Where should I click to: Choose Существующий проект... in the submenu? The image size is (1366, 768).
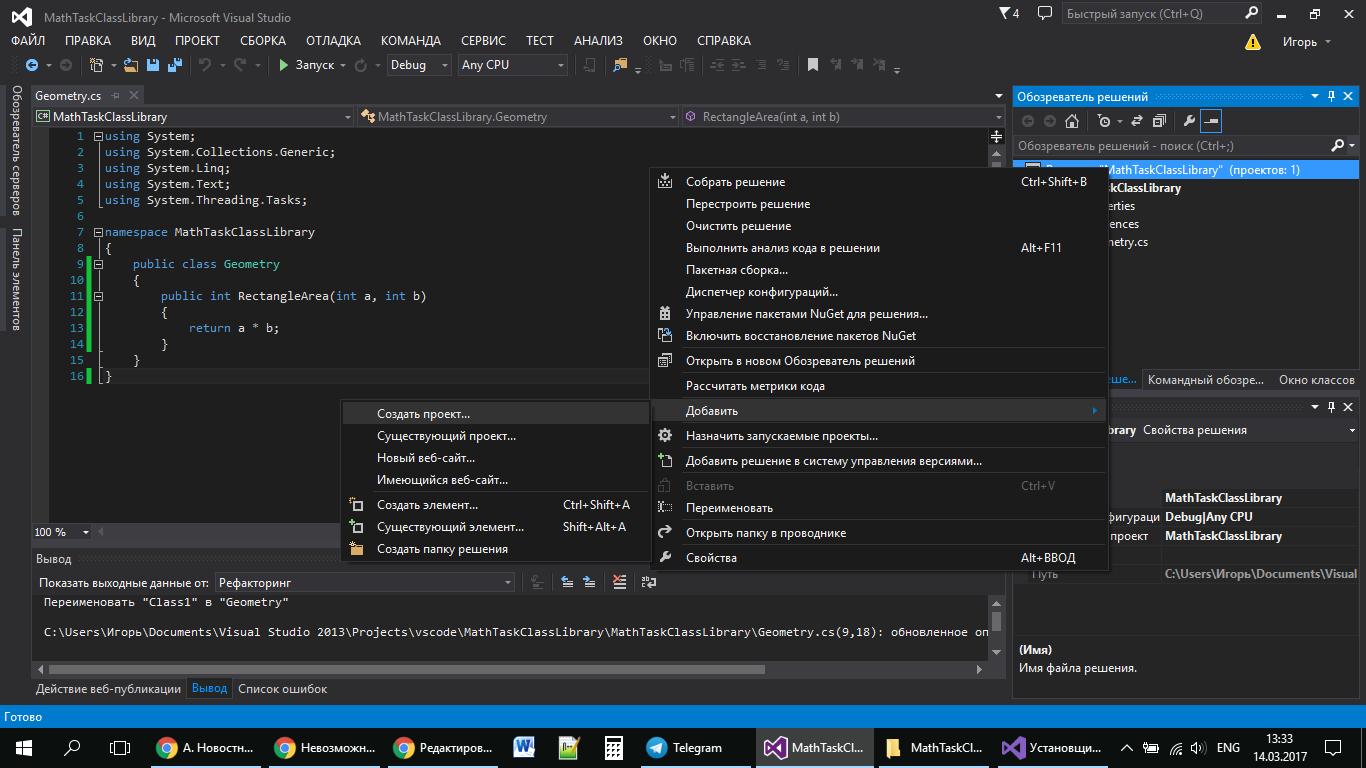496,436
